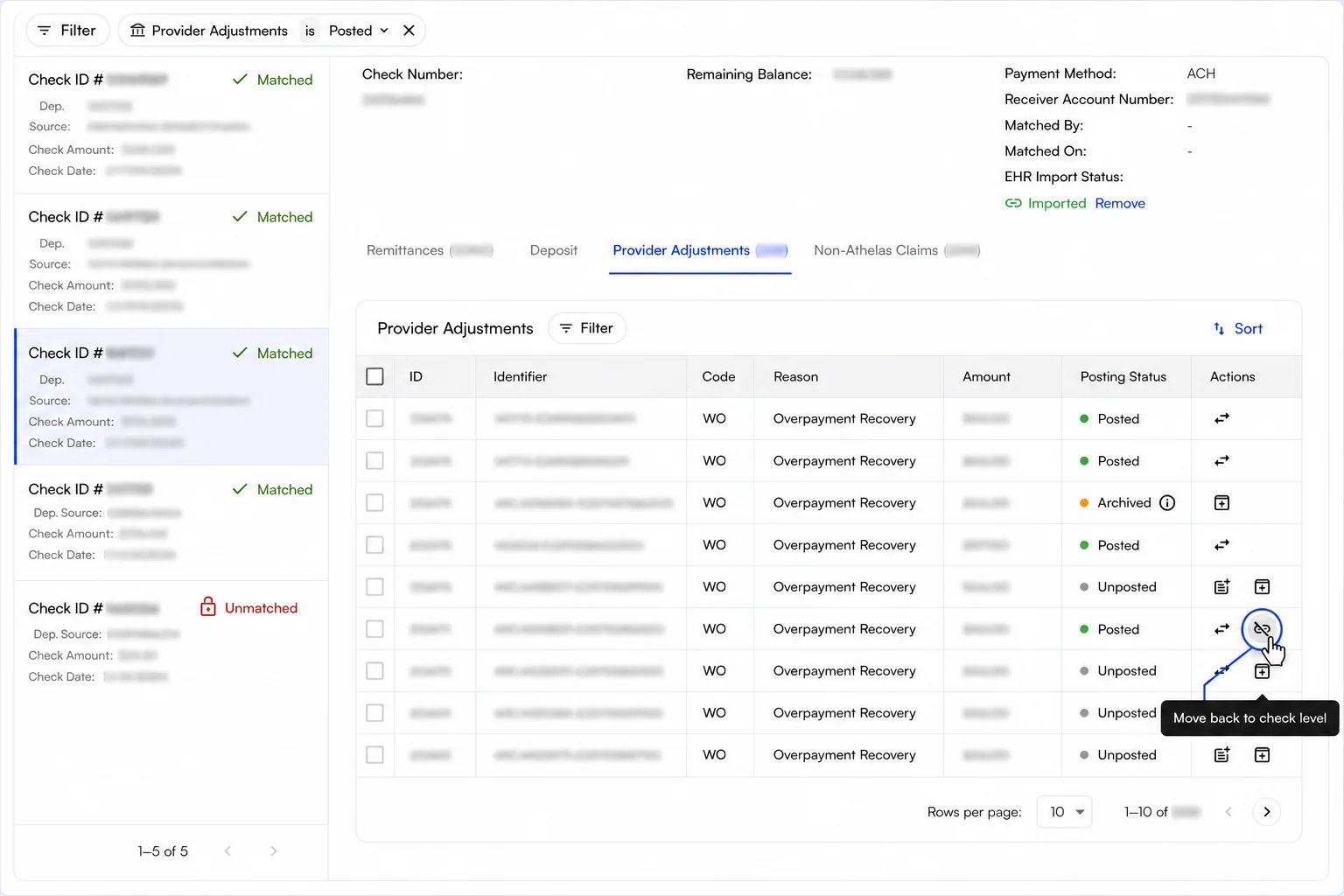This screenshot has width=1344, height=896.
Task: Open the Remittances tab
Action: (430, 250)
